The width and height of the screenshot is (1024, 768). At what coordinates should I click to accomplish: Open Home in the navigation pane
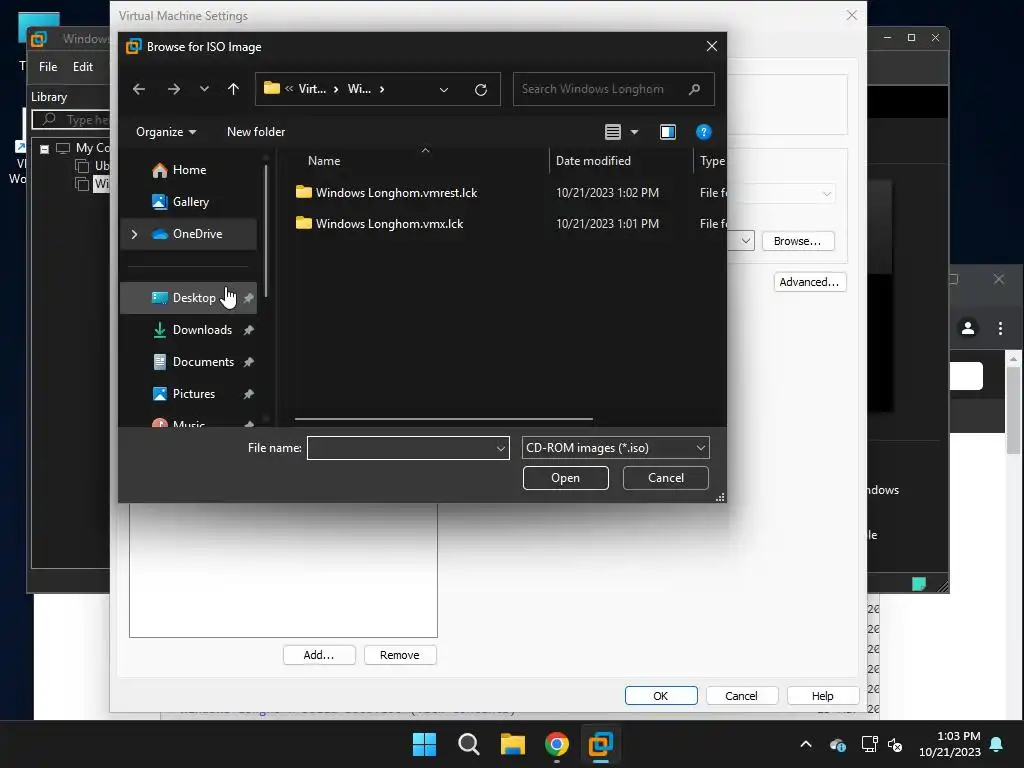click(189, 170)
